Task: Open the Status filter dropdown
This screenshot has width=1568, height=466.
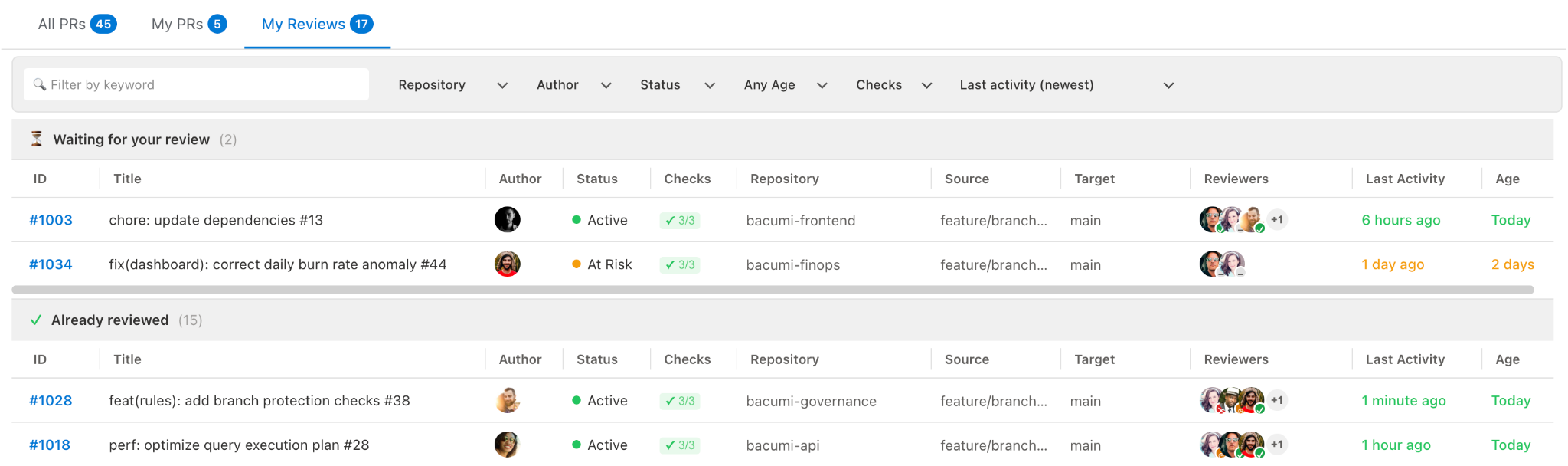Action: pos(677,85)
